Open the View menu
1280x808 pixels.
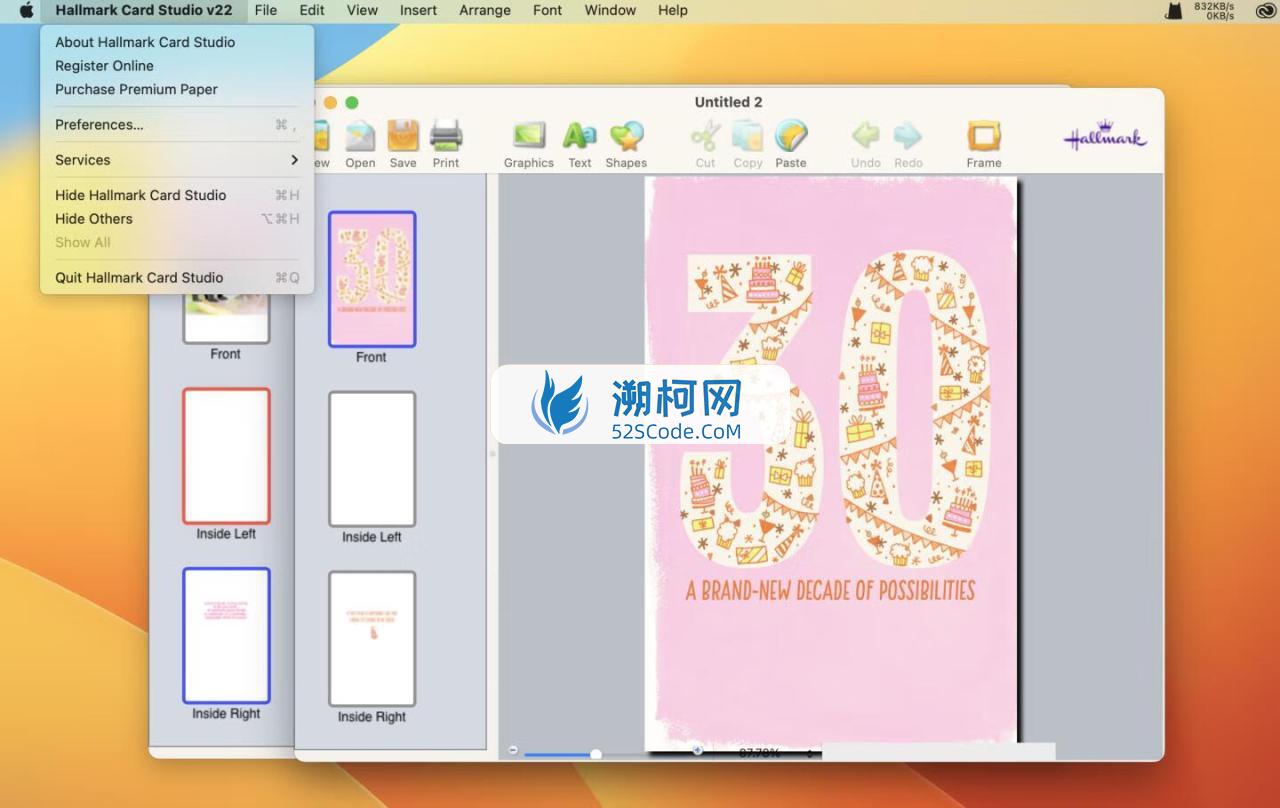click(x=362, y=11)
